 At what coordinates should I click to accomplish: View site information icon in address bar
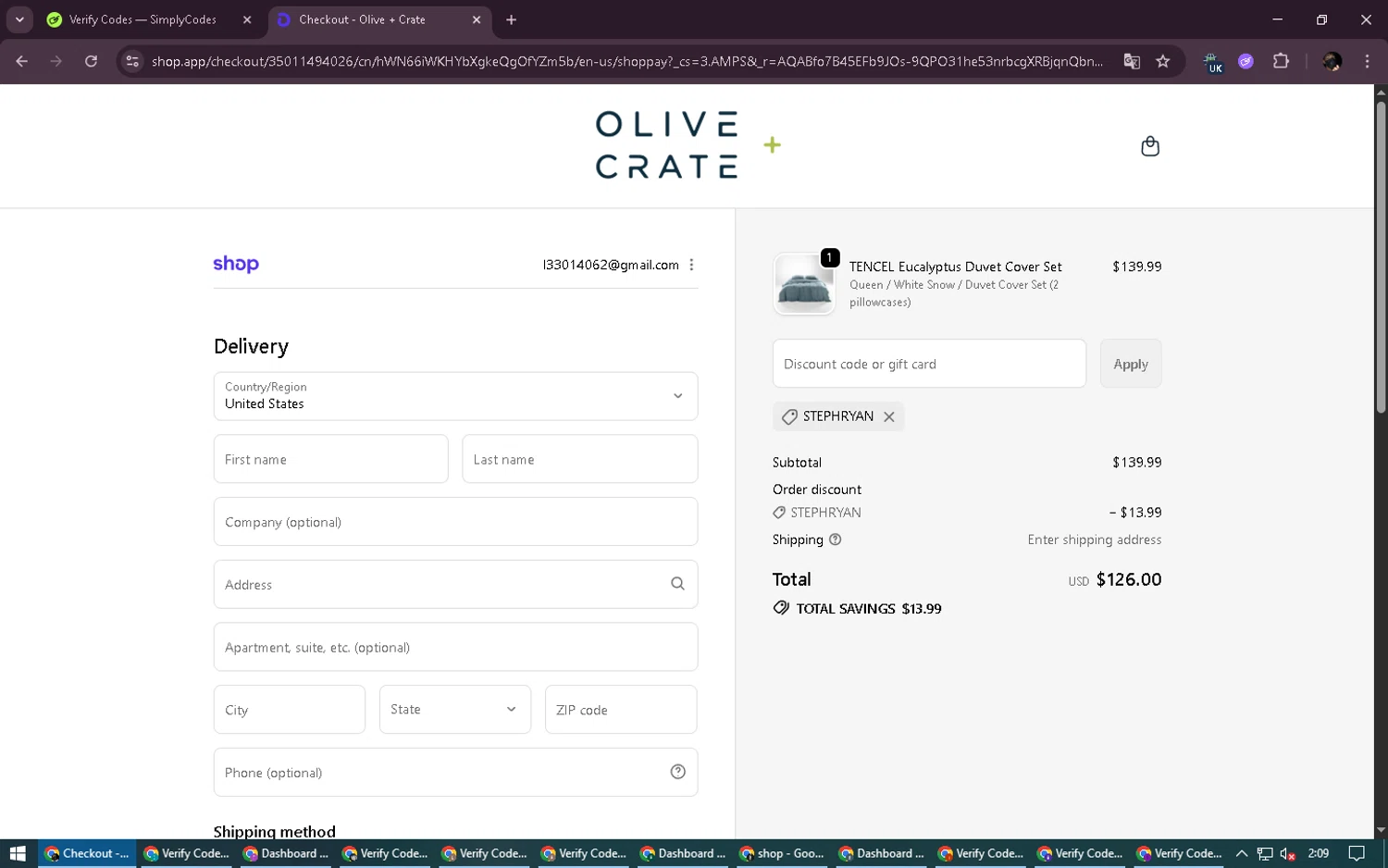pos(132,61)
